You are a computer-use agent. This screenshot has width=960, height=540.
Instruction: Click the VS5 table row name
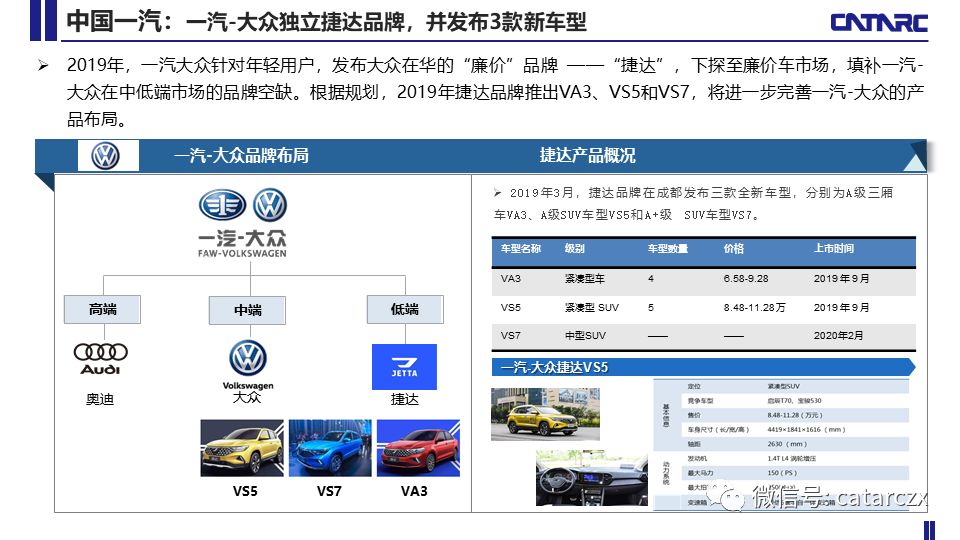click(x=511, y=307)
